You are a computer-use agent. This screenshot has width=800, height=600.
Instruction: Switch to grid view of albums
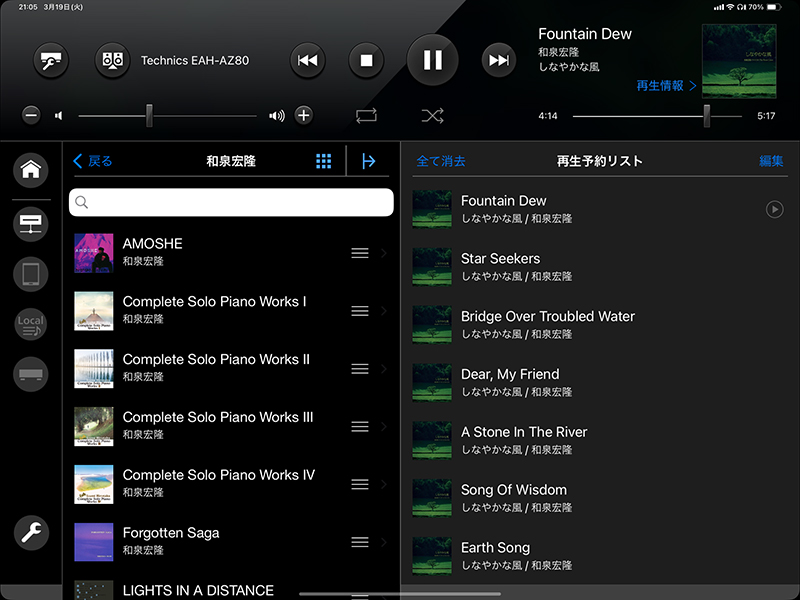point(323,161)
